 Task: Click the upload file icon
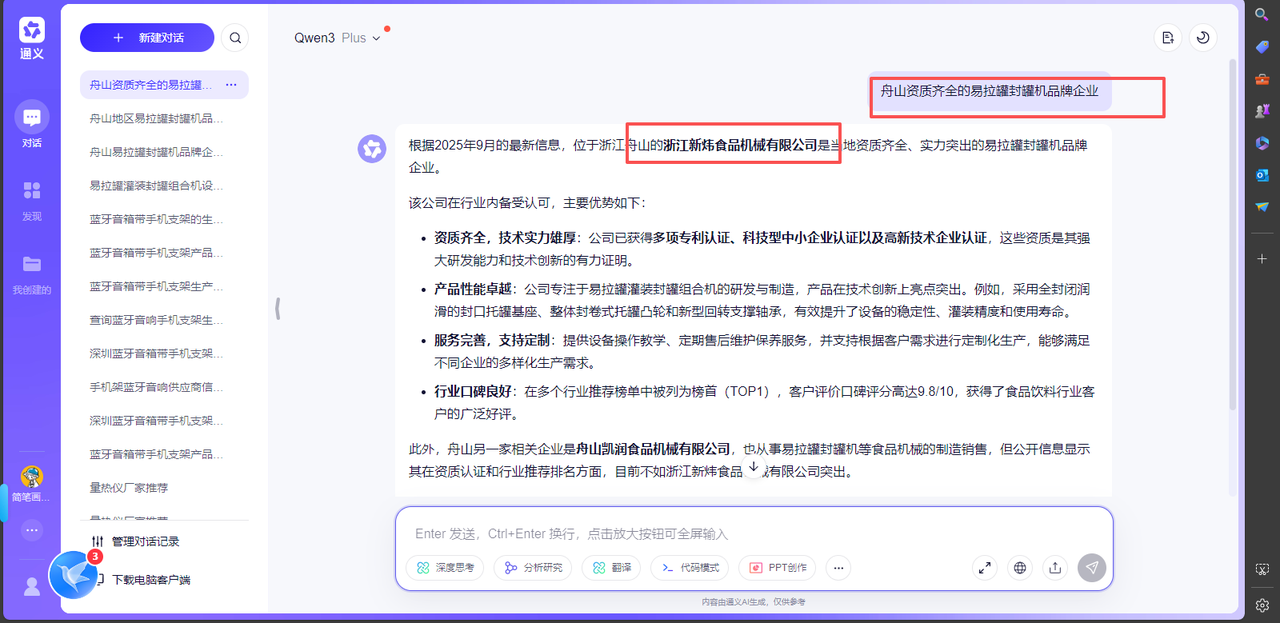pos(1055,568)
